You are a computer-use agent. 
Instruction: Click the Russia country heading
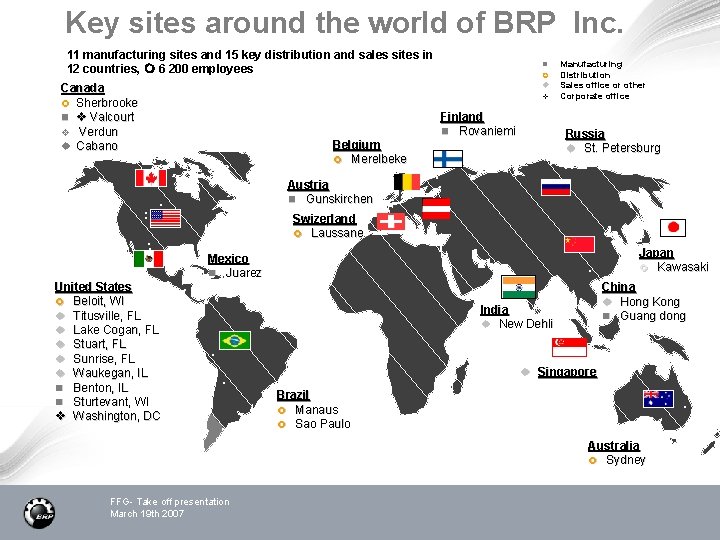point(585,134)
